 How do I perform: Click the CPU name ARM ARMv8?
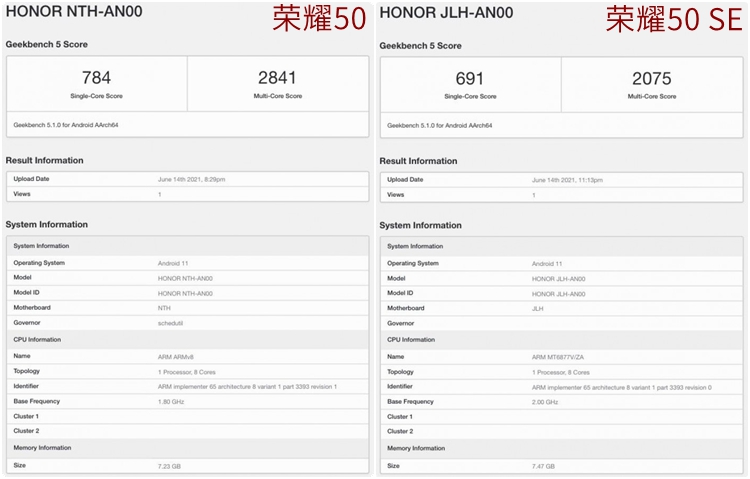click(x=176, y=357)
